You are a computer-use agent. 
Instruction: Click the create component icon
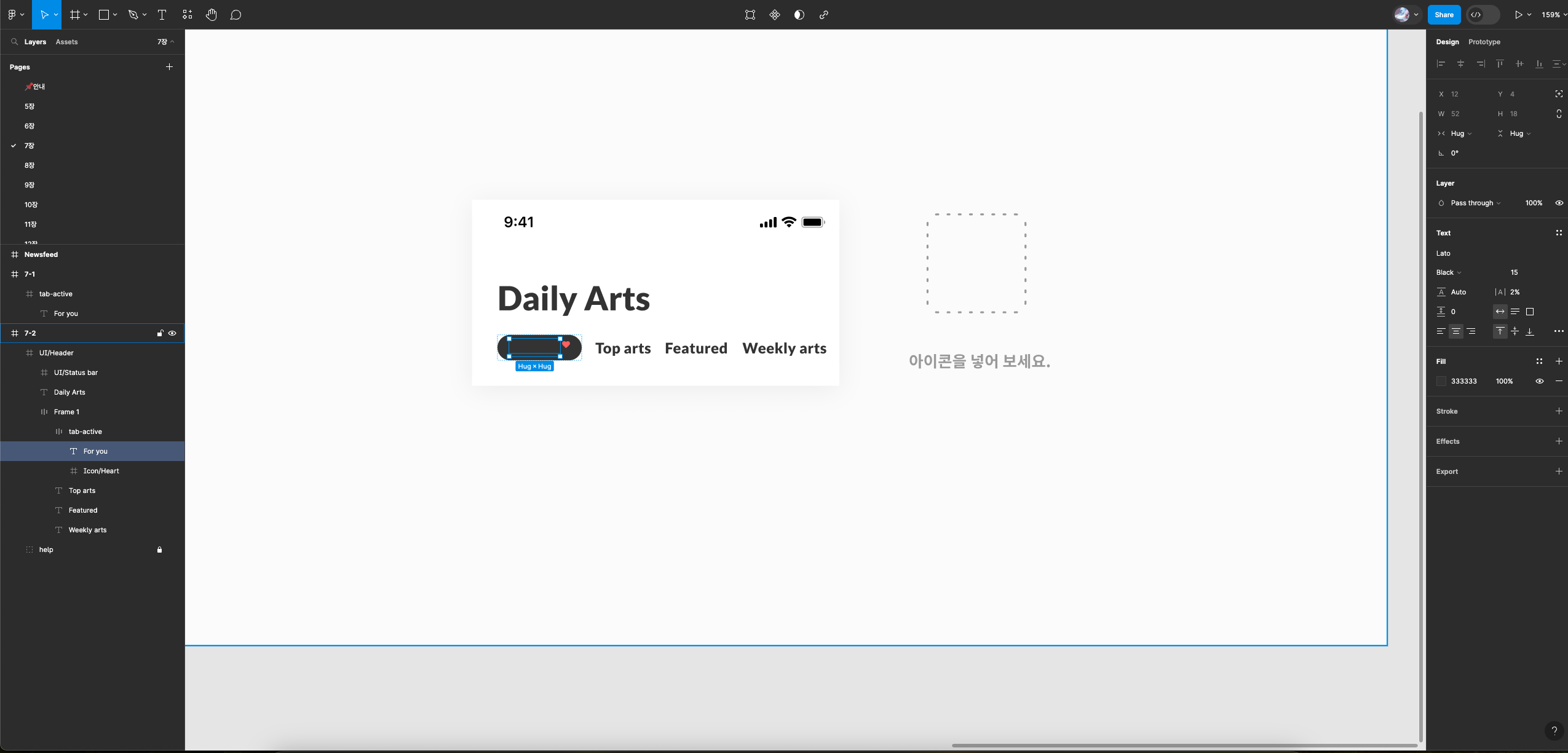(774, 15)
